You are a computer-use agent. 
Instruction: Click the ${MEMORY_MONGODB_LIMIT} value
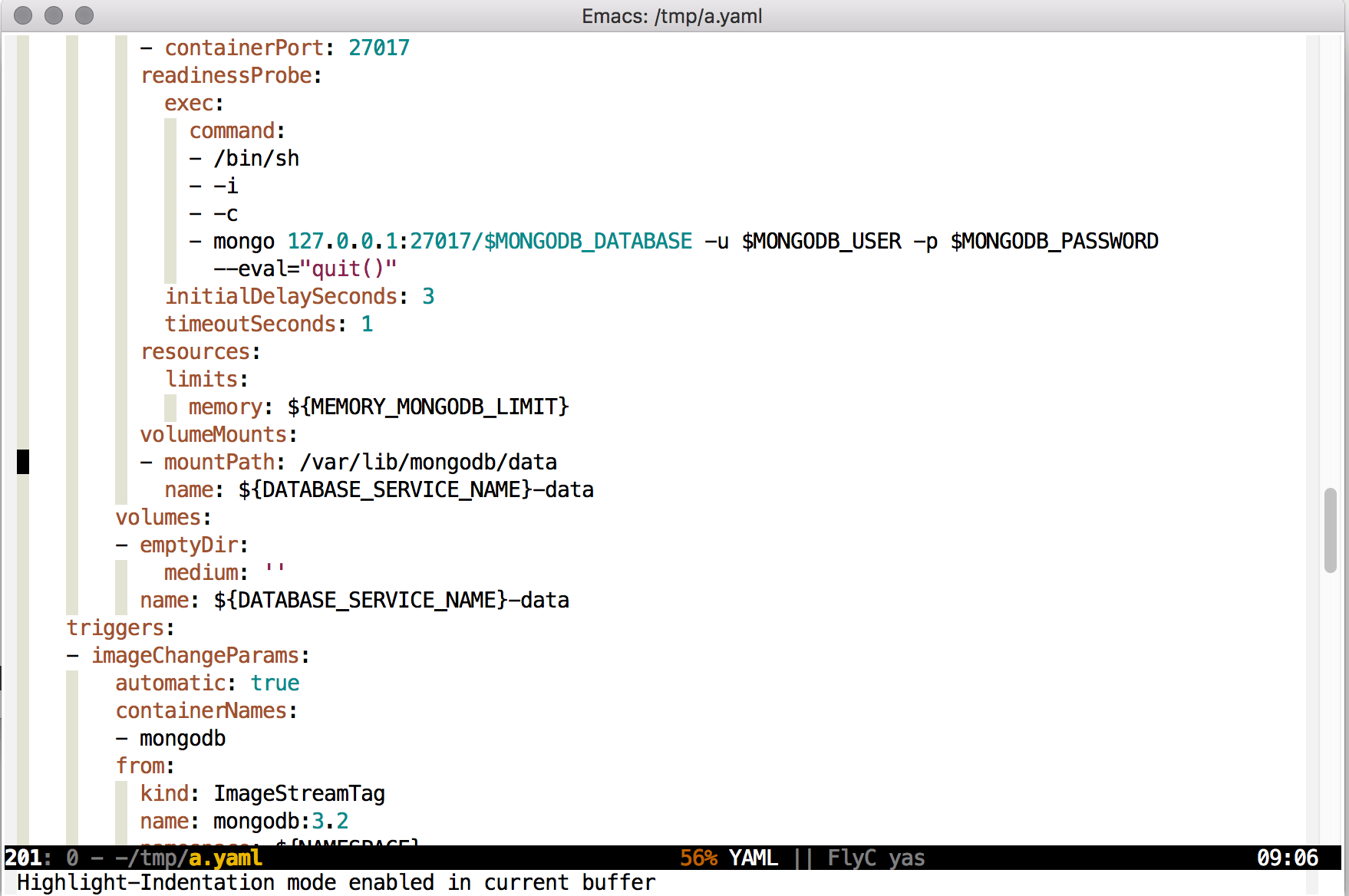(x=428, y=407)
